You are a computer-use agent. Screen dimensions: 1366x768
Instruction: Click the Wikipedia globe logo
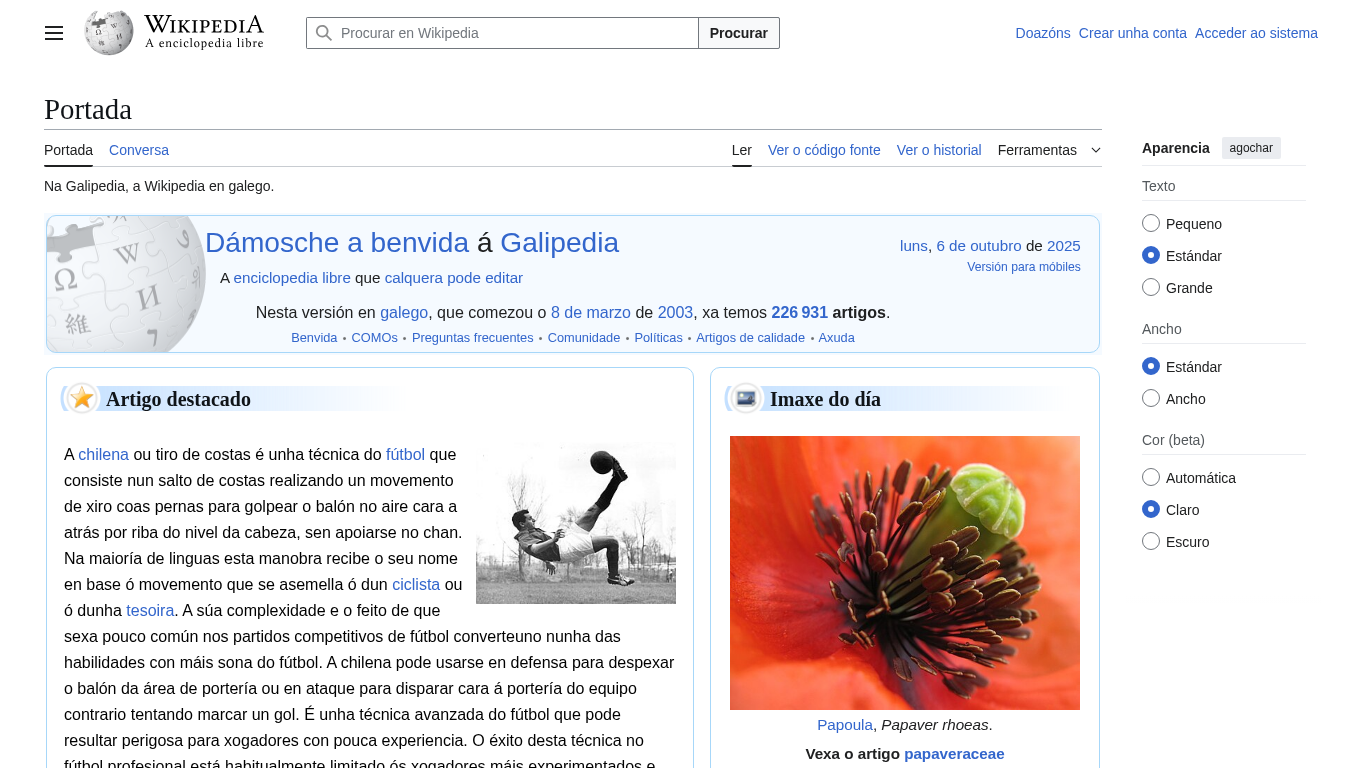(109, 32)
